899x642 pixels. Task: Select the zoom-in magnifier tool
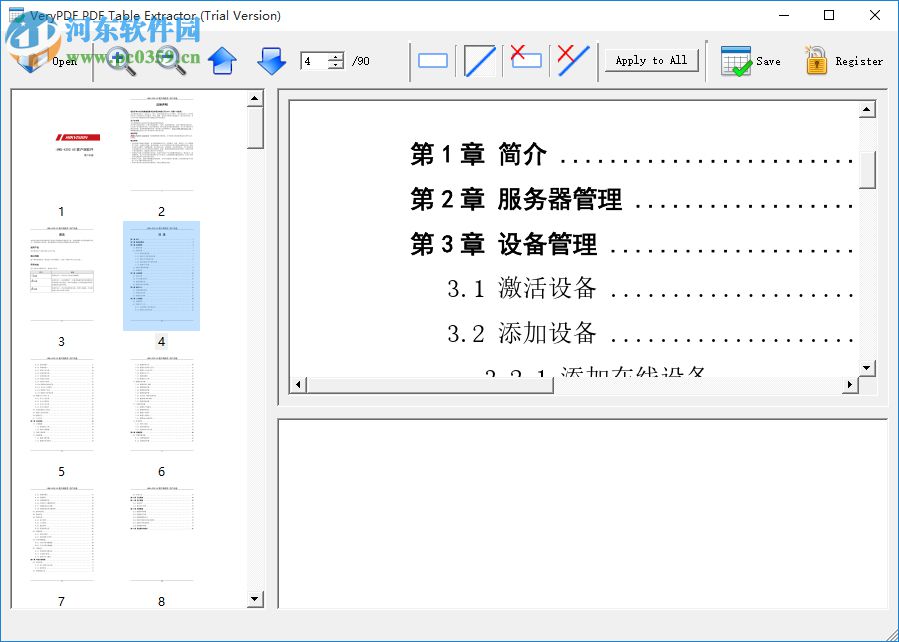click(118, 58)
